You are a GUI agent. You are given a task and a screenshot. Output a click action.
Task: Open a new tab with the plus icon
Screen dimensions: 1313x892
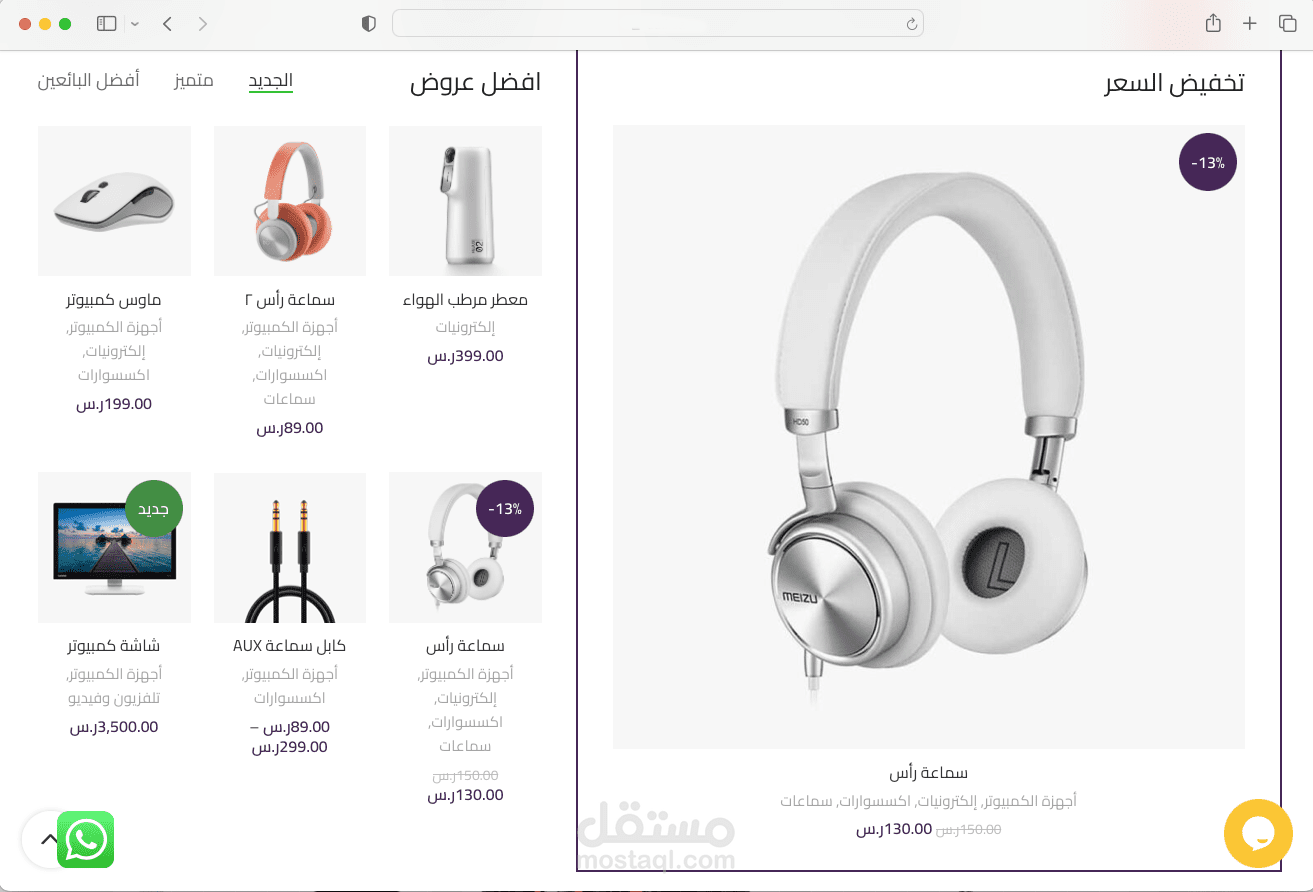(x=1250, y=23)
